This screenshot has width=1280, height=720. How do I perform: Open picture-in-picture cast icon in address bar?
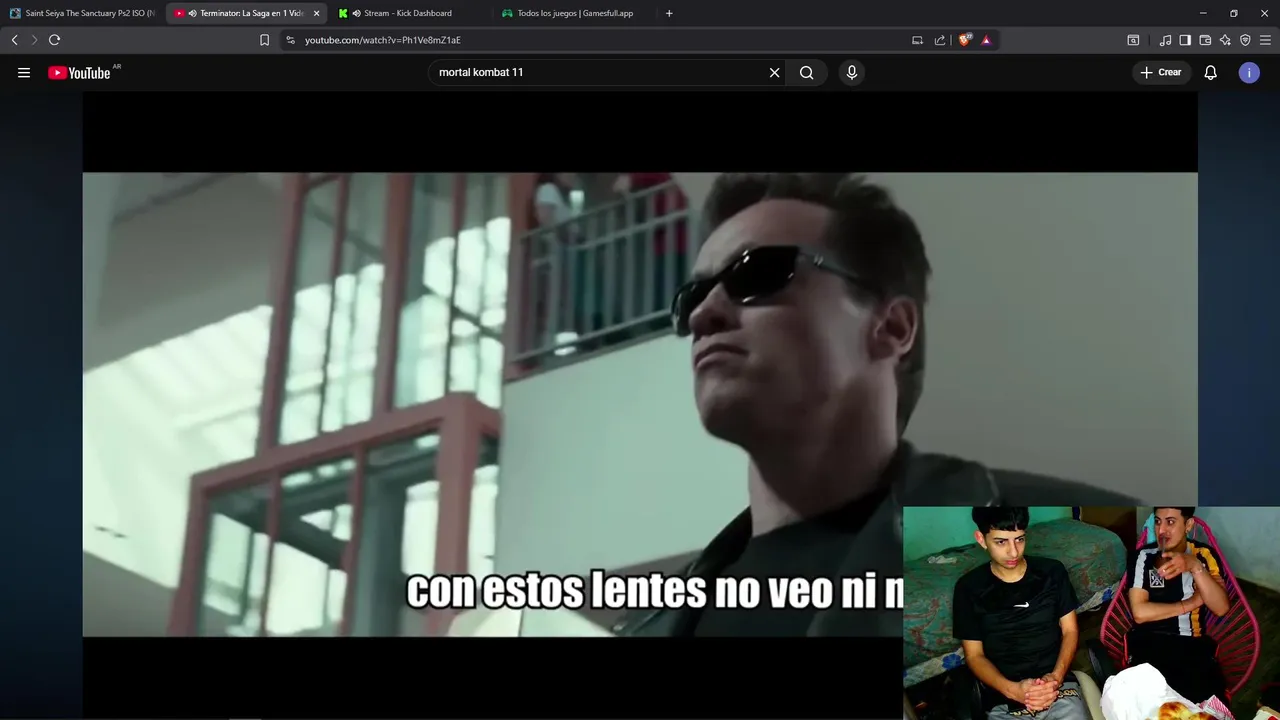coord(917,40)
